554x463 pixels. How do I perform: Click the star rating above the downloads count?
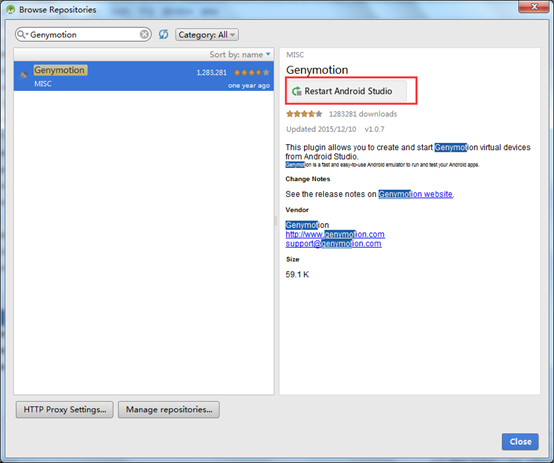pyautogui.click(x=304, y=114)
